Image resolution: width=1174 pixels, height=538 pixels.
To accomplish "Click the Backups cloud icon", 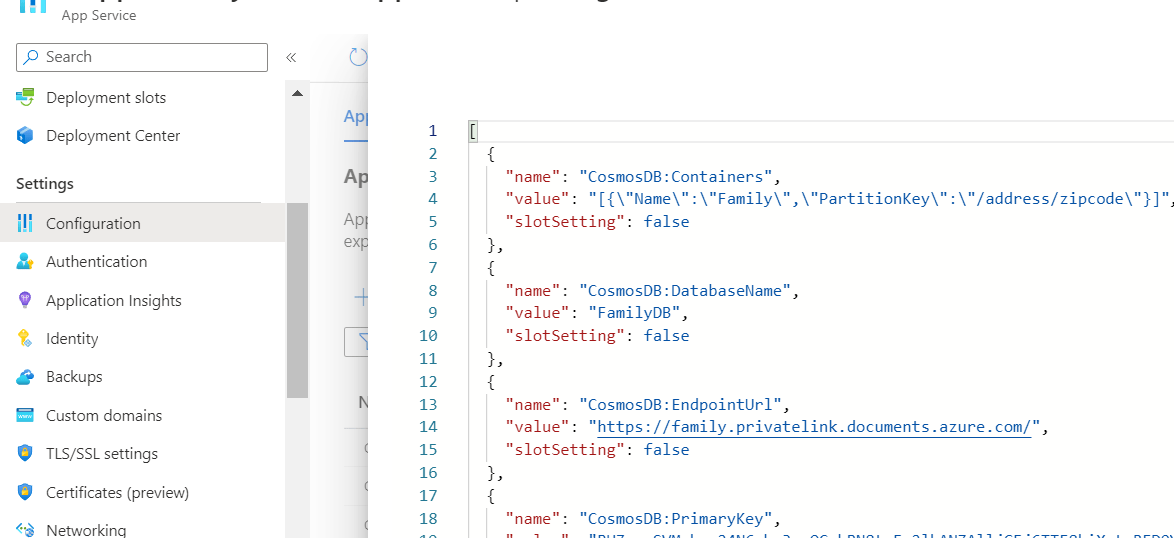I will [25, 376].
